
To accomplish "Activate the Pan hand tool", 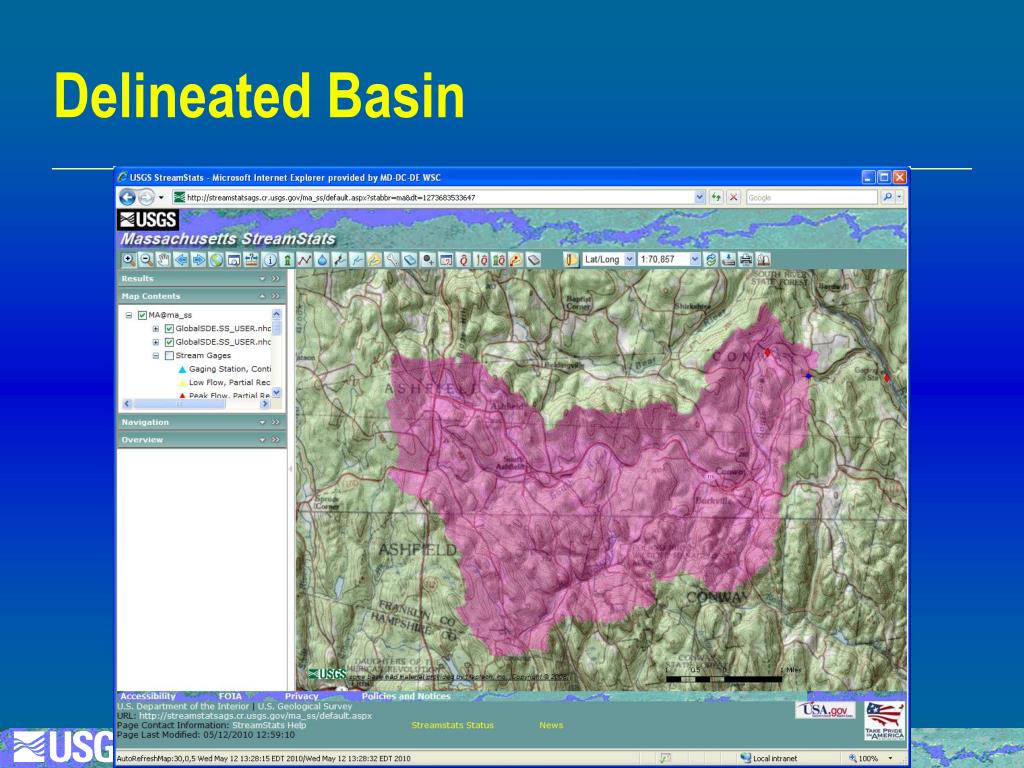I will (163, 260).
